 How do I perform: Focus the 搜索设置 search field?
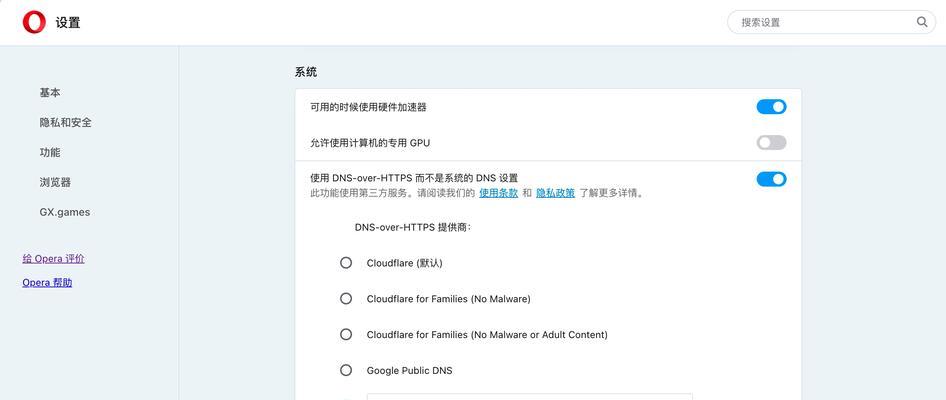click(x=831, y=22)
